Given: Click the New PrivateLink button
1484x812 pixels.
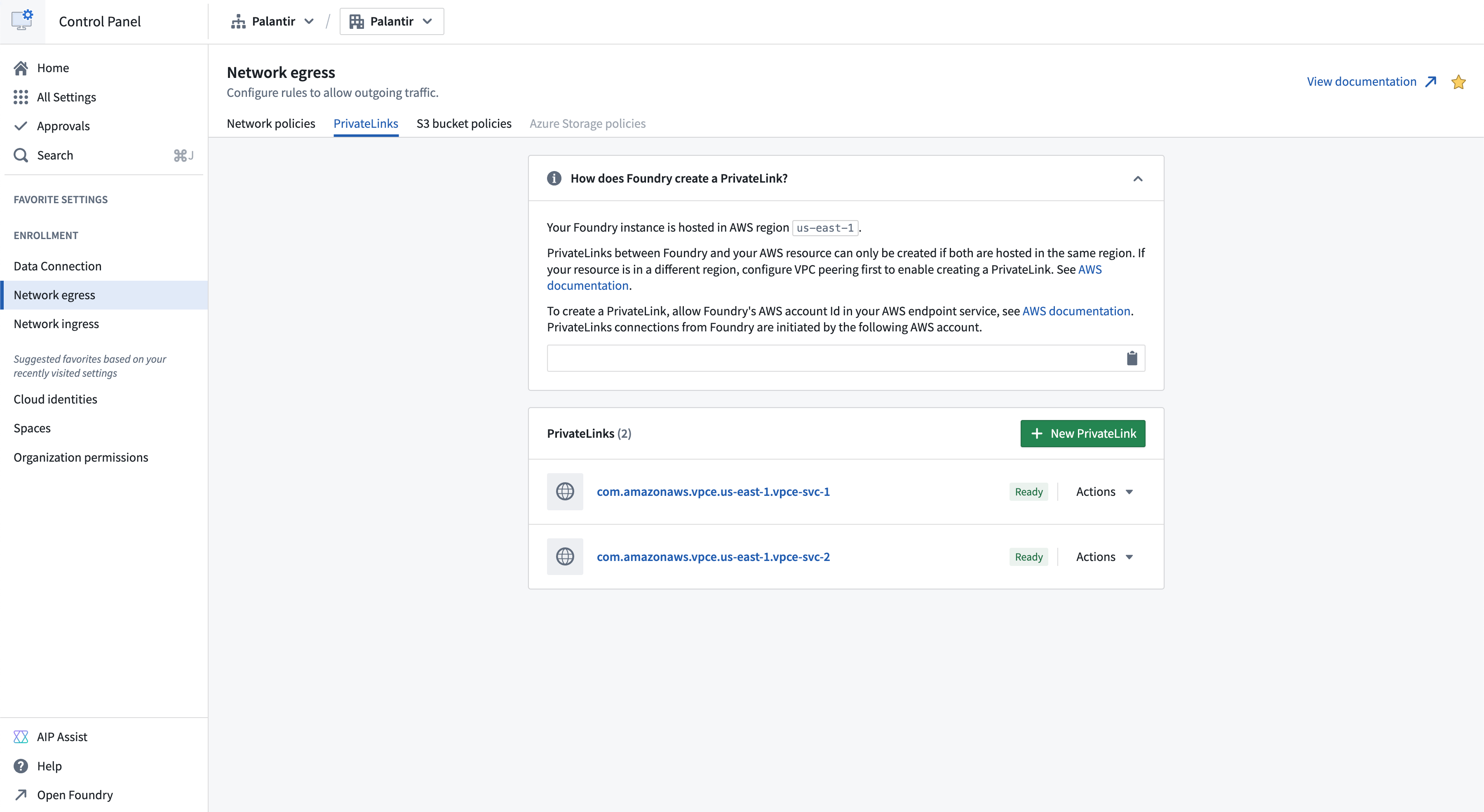Looking at the screenshot, I should tap(1083, 433).
